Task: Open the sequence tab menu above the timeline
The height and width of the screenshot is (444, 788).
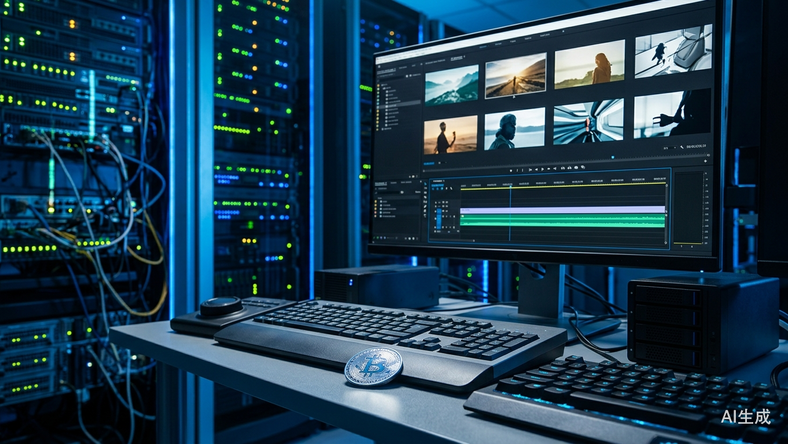Action: tap(444, 181)
